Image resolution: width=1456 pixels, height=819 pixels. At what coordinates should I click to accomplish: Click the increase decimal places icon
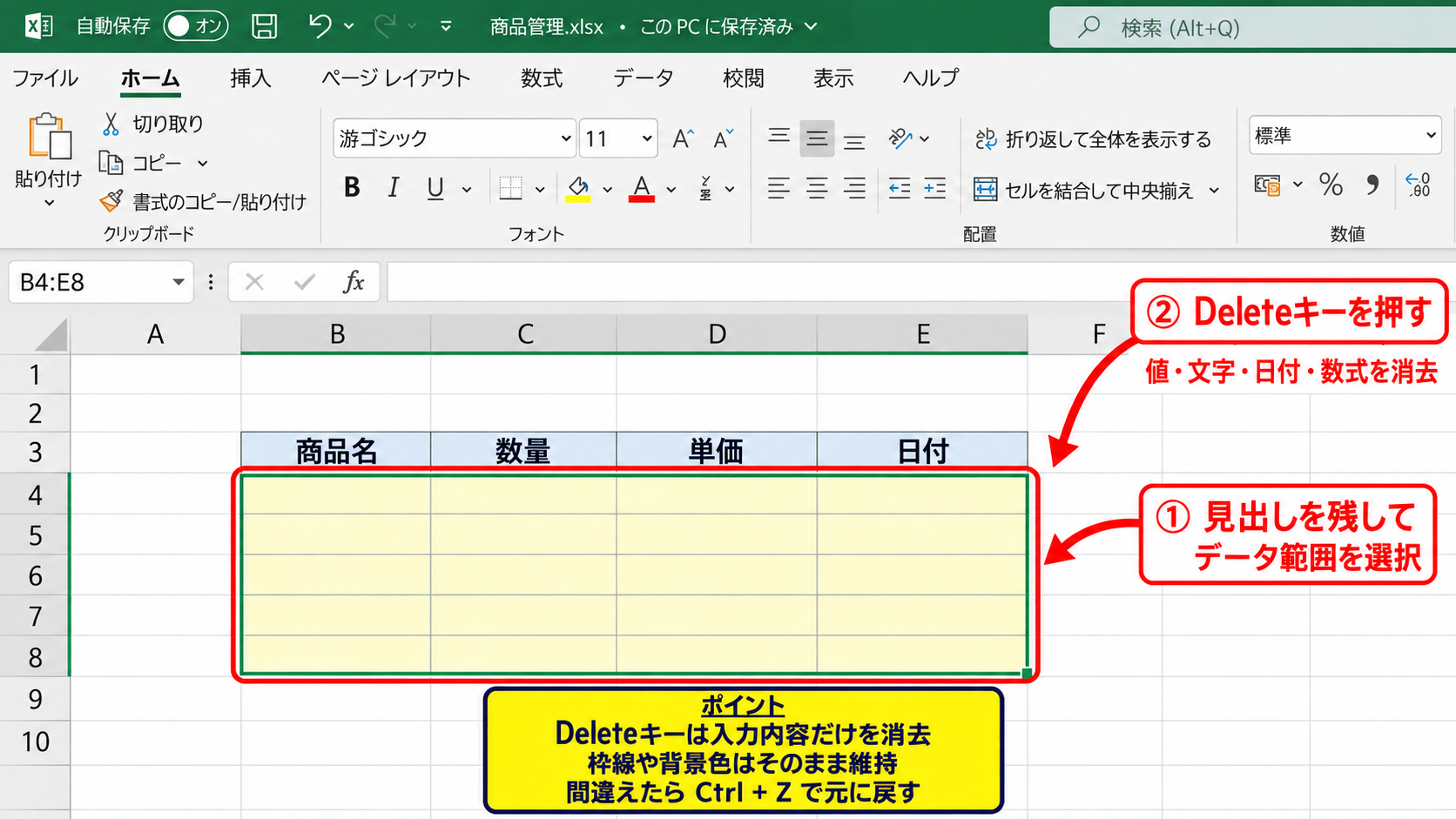(1419, 185)
